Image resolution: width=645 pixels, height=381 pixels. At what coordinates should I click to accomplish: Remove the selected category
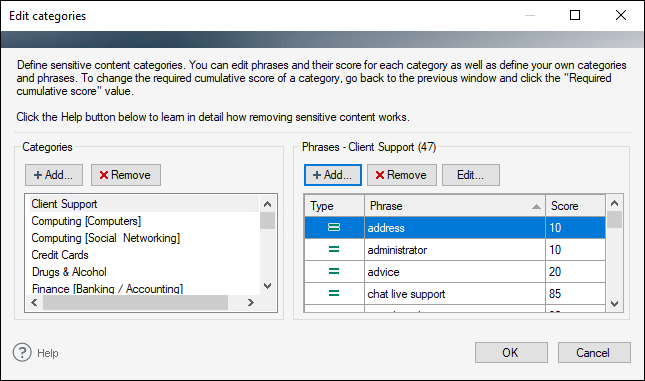[126, 175]
